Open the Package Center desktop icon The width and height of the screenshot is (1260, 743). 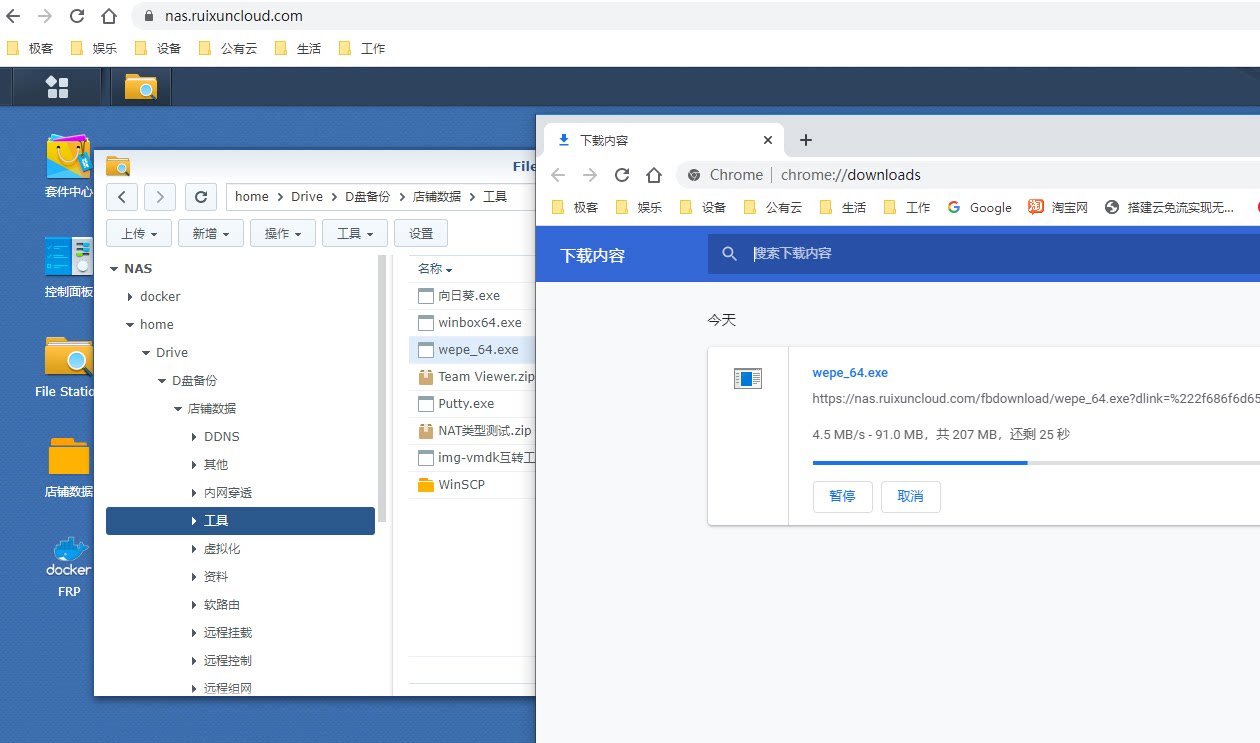point(68,166)
